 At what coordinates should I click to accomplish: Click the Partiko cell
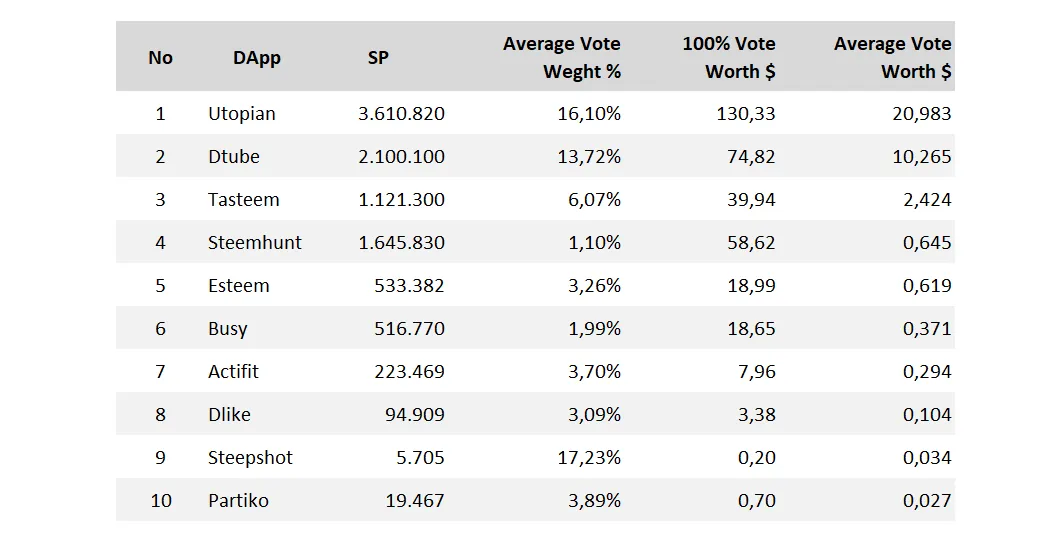click(x=238, y=500)
